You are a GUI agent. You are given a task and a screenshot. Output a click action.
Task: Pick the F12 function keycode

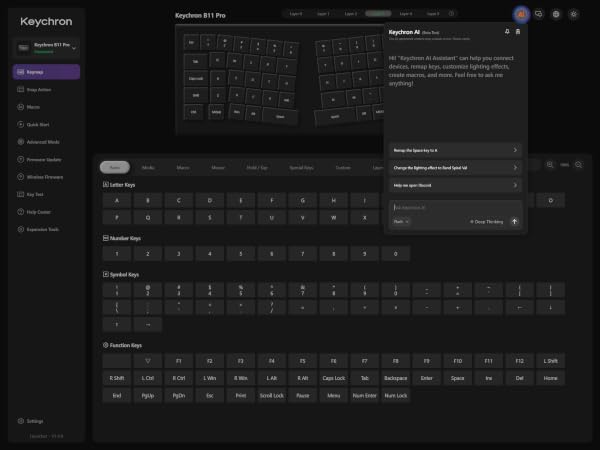(520, 361)
